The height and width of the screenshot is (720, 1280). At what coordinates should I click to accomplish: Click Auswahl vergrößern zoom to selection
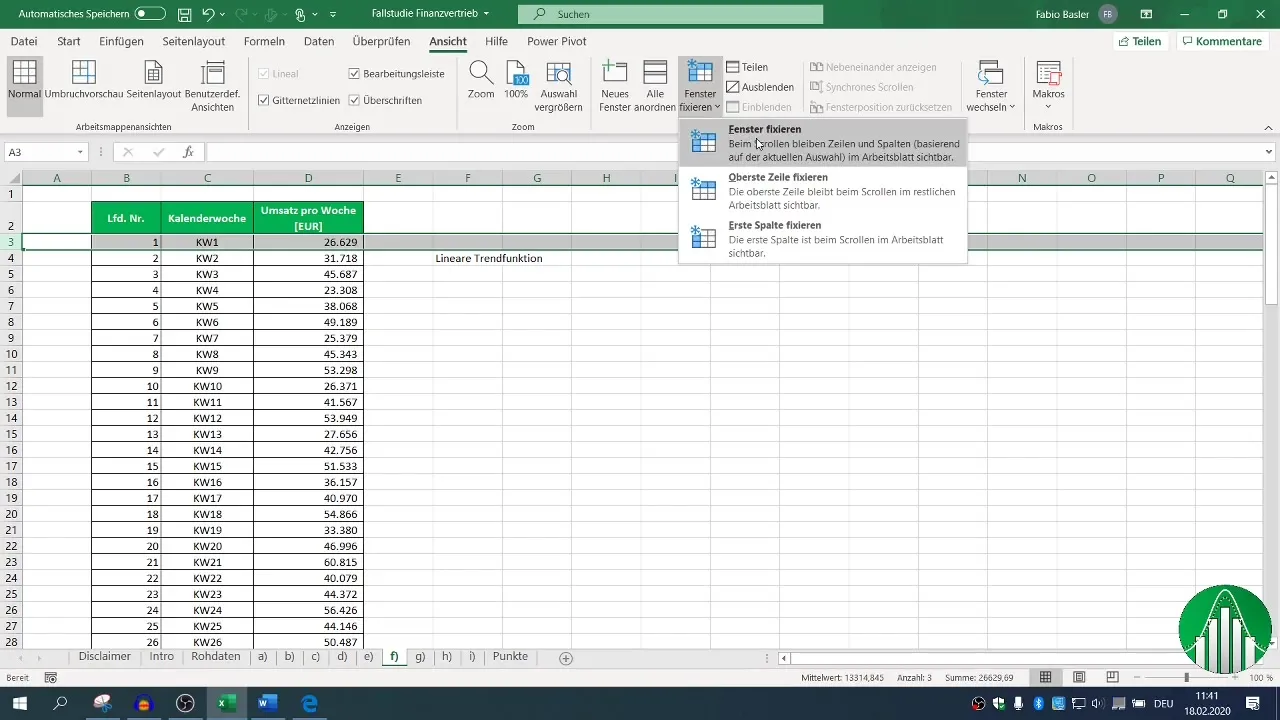pos(558,86)
